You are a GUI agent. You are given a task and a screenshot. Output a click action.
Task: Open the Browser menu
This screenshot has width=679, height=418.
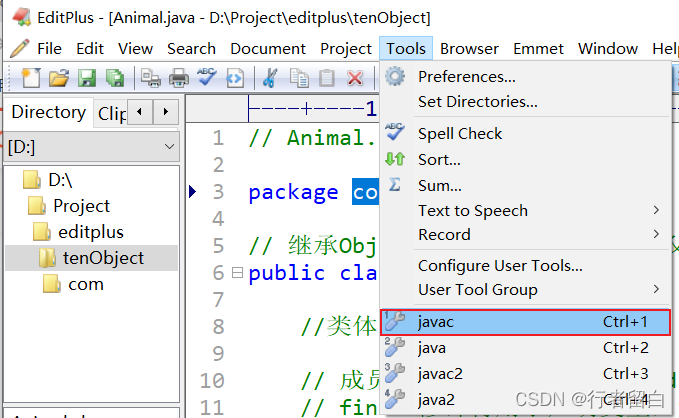[469, 49]
